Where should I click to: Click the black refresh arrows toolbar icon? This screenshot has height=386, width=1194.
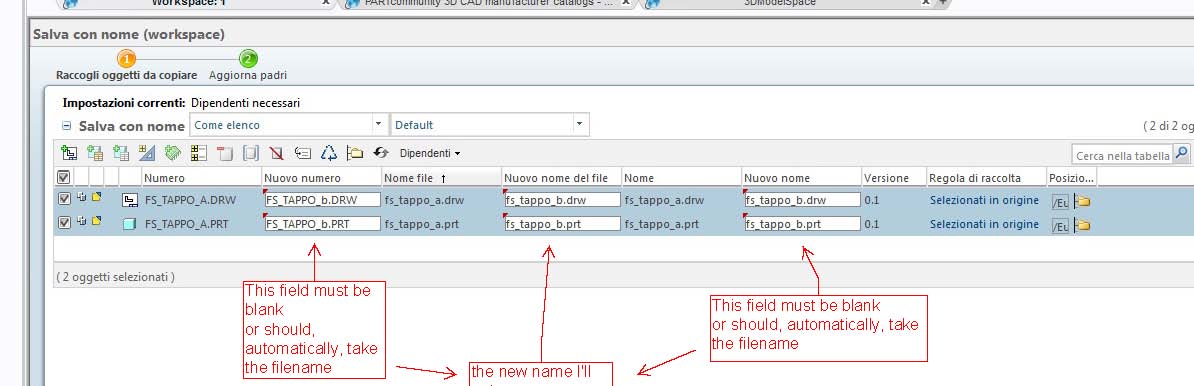coord(381,153)
